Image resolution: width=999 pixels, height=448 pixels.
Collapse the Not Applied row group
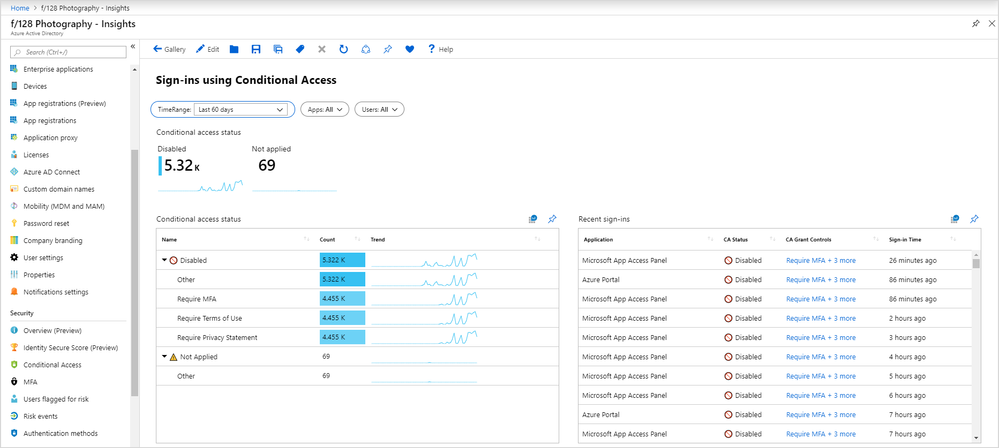point(165,357)
